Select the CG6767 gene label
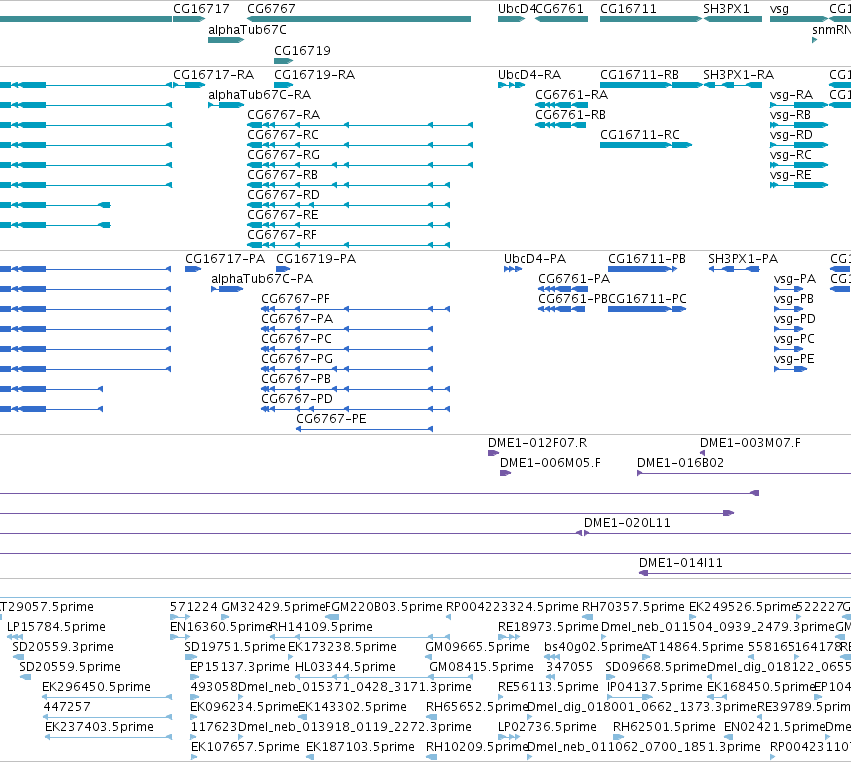 click(271, 9)
